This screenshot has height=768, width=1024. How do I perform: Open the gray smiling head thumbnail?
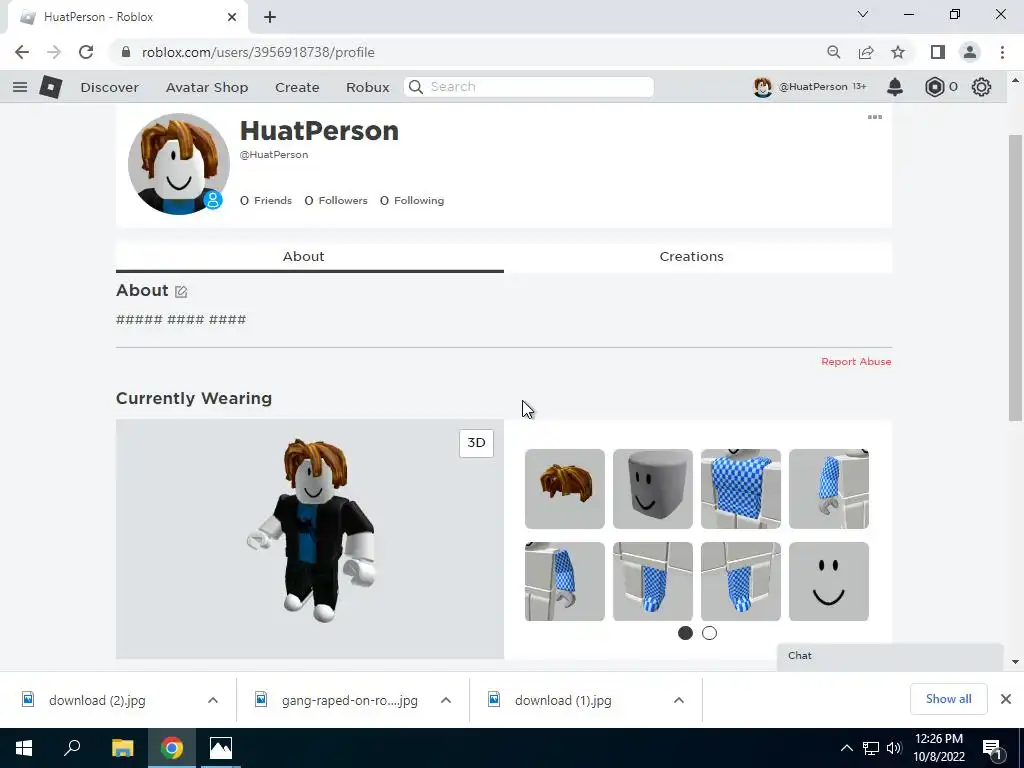[652, 488]
